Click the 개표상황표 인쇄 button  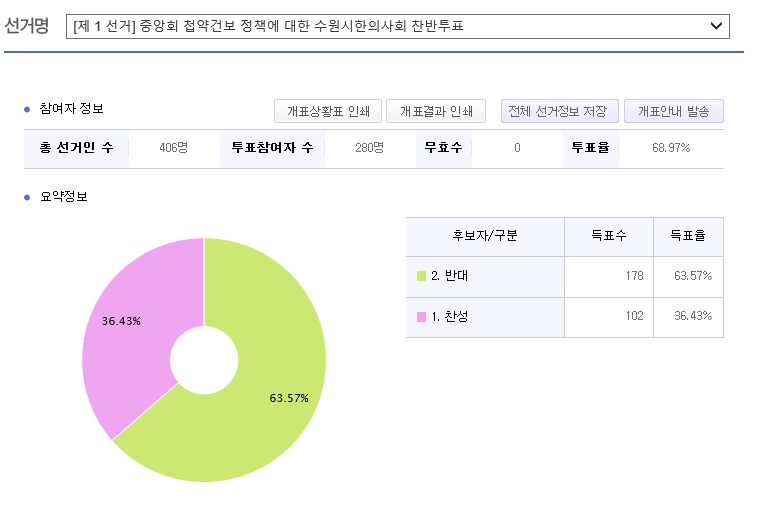pos(328,111)
